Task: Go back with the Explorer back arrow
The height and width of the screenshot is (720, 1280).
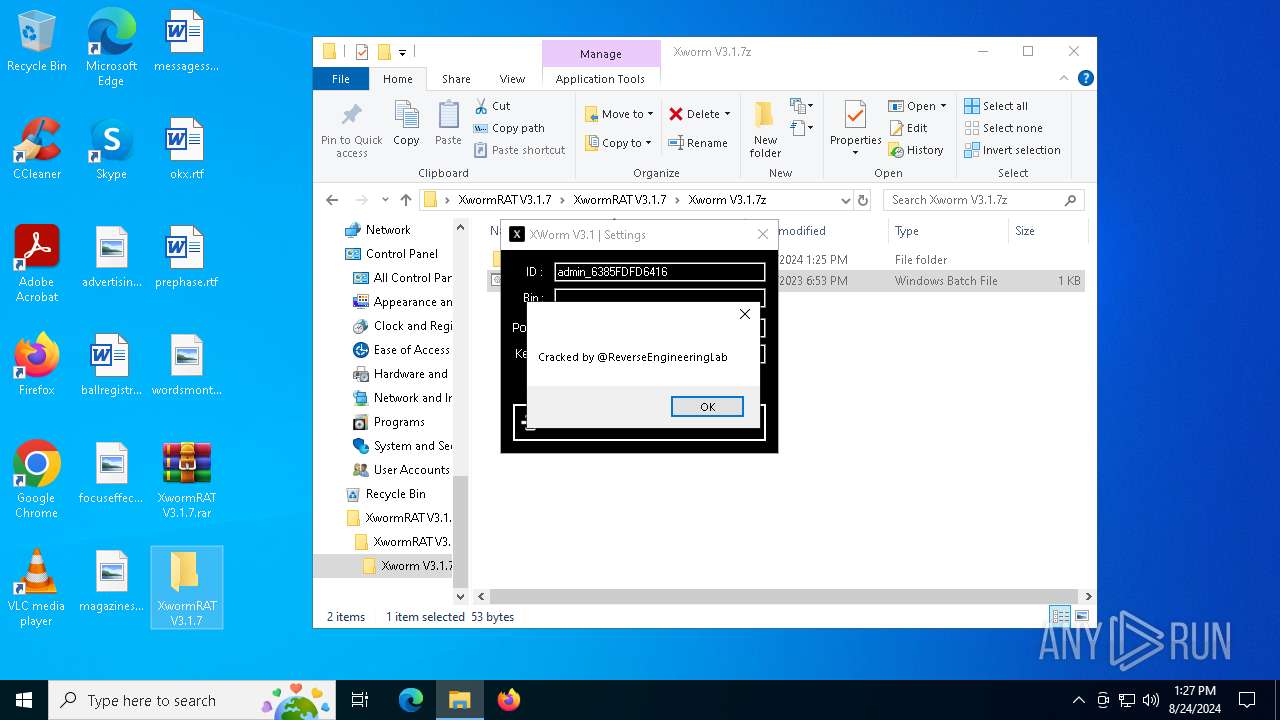Action: [332, 200]
